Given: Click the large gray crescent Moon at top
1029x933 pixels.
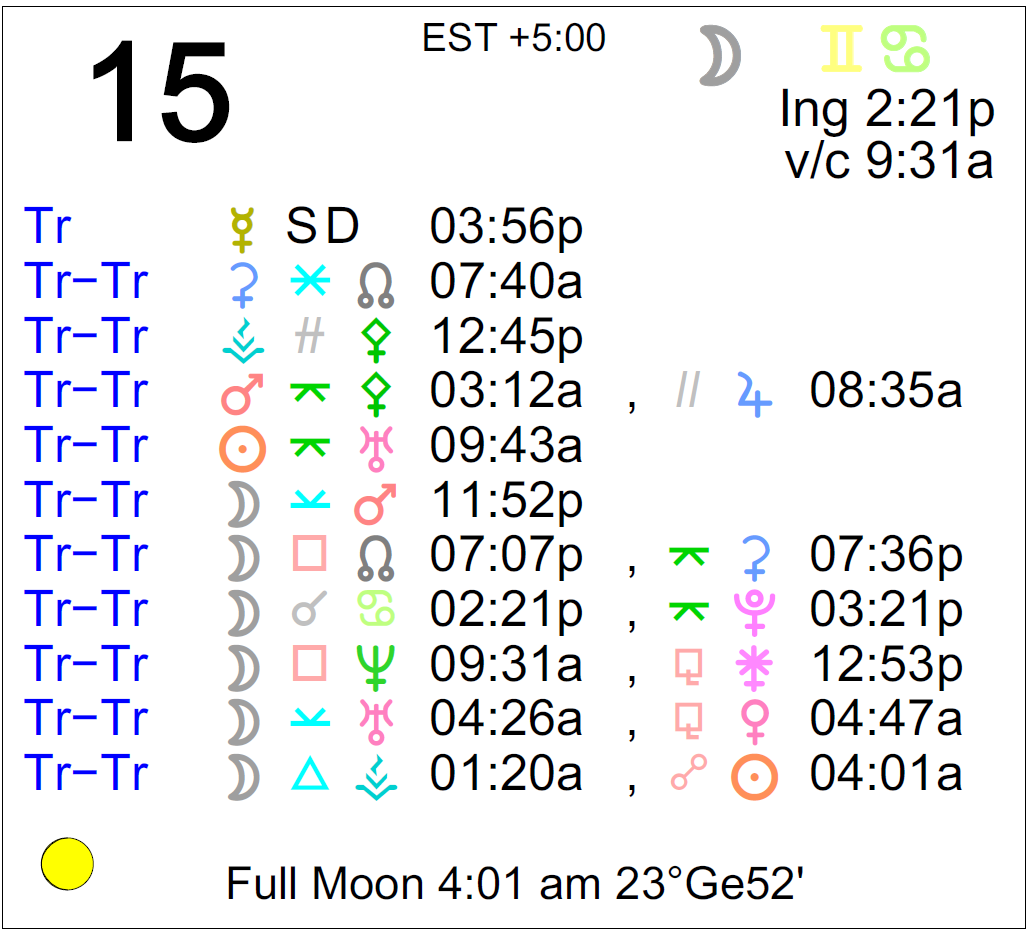Looking at the screenshot, I should click(719, 56).
